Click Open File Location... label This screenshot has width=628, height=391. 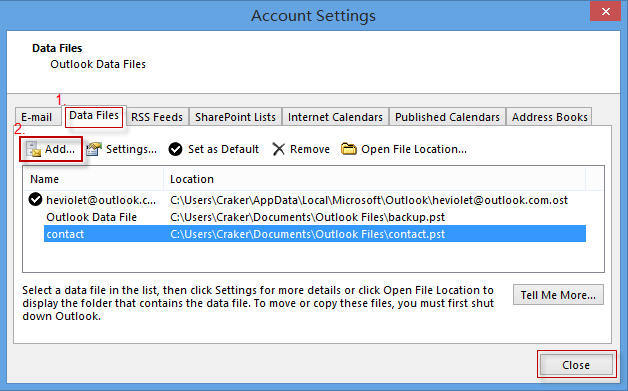pos(414,149)
